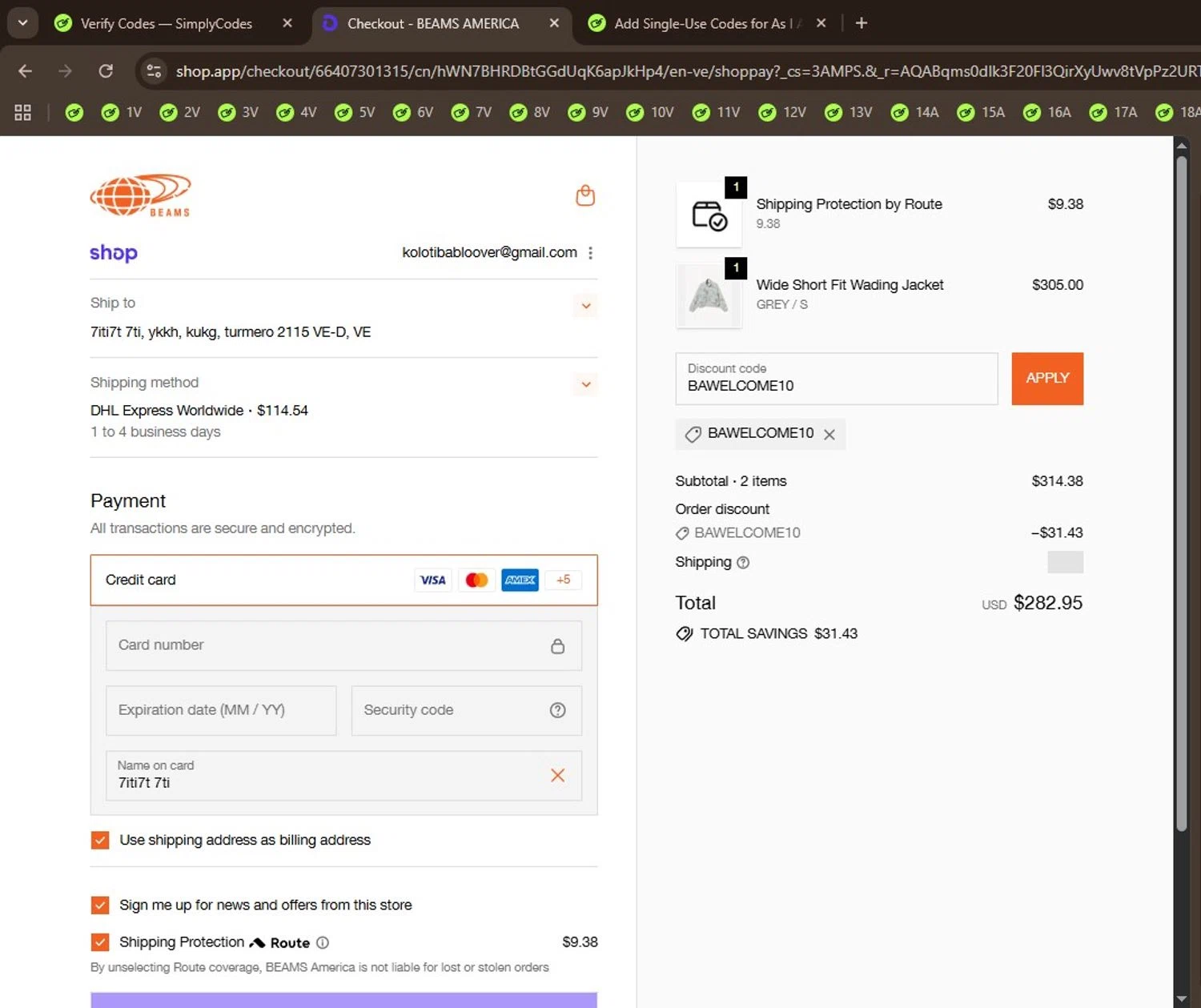The width and height of the screenshot is (1201, 1008).
Task: Select the Credit card payment option
Action: [x=344, y=580]
